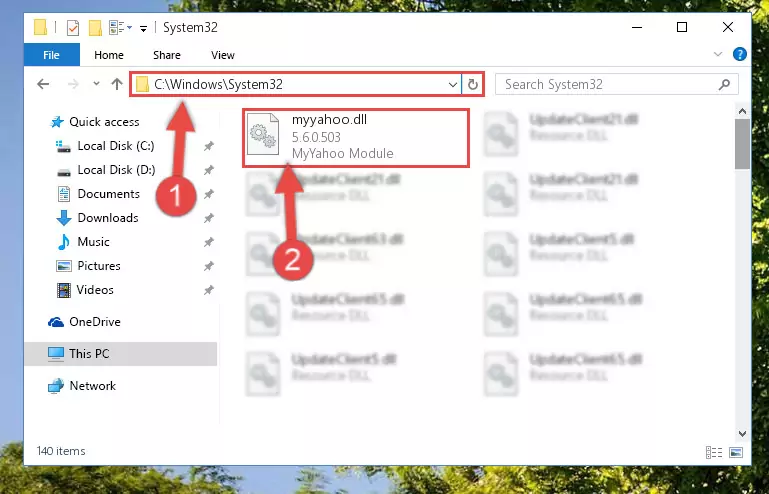Refresh the System32 folder
Image resolution: width=769 pixels, height=494 pixels.
click(473, 84)
